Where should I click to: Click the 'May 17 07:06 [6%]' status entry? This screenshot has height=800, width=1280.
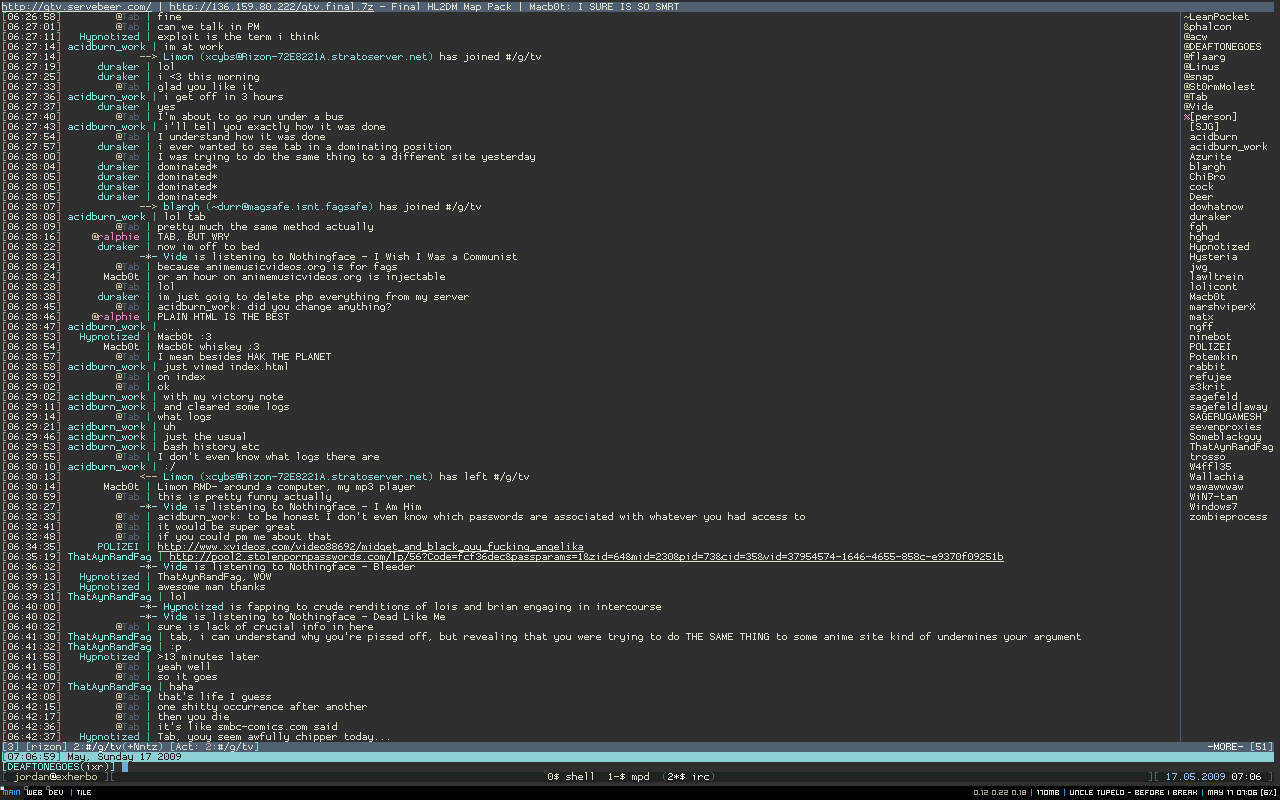tap(1241, 792)
